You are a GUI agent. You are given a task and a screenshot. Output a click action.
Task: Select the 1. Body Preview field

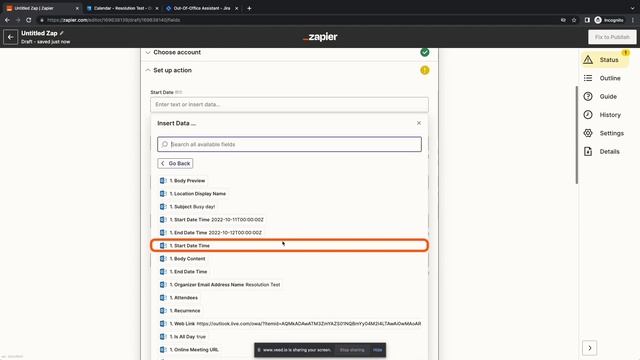coord(182,180)
